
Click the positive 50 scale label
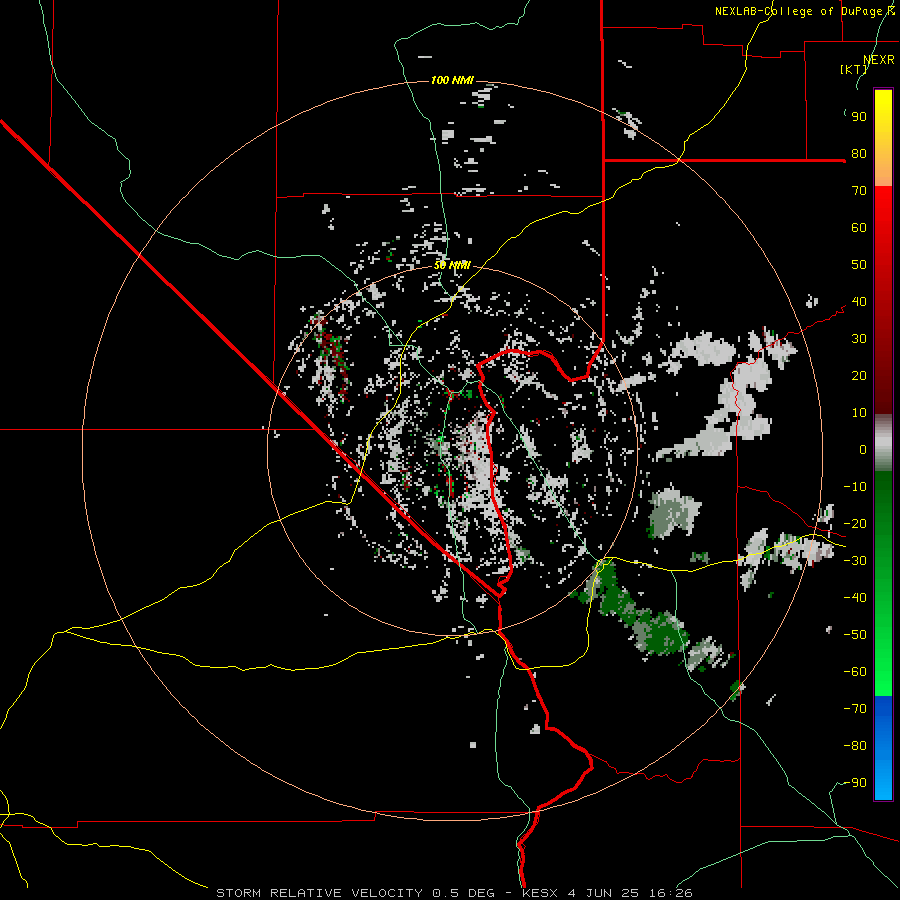(x=859, y=265)
